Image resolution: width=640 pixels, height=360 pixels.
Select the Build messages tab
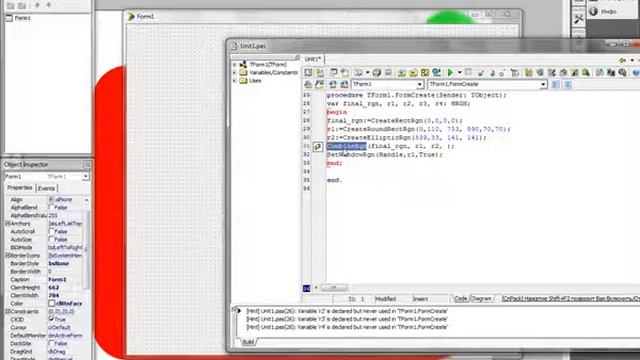pos(248,342)
